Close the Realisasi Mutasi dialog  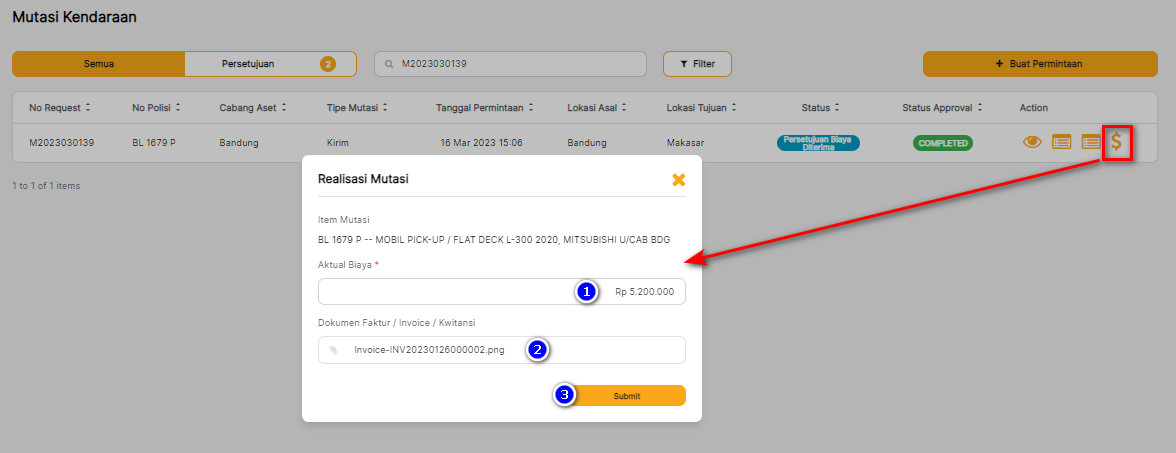678,180
